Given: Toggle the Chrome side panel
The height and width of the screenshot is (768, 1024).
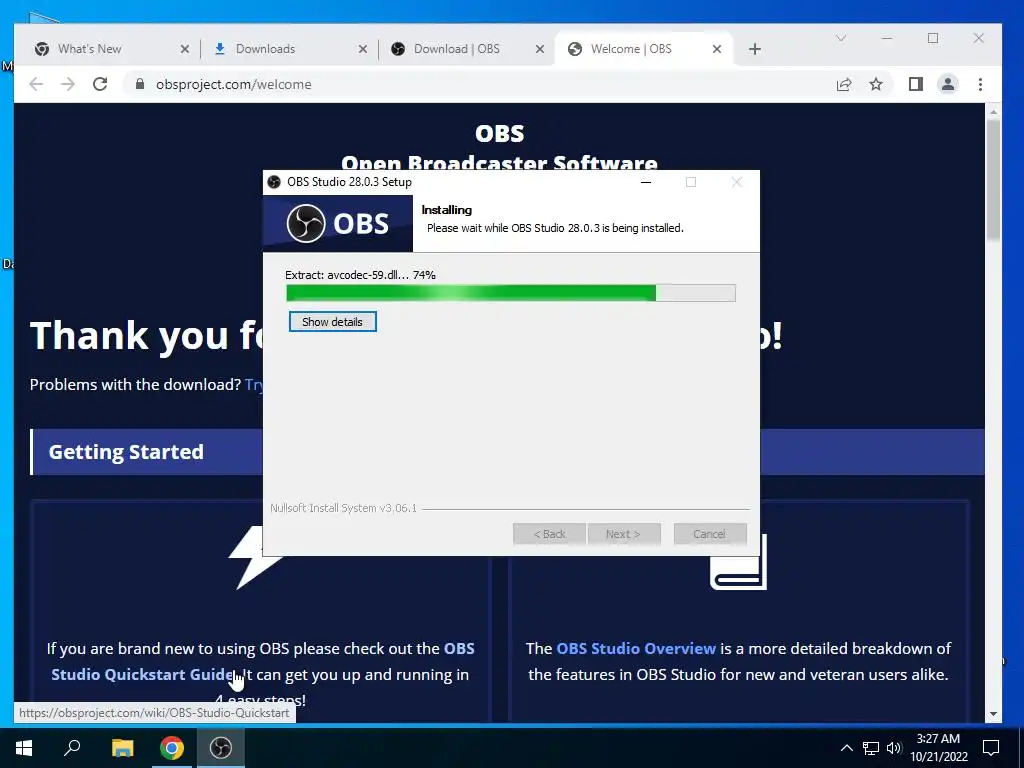Looking at the screenshot, I should click(916, 84).
